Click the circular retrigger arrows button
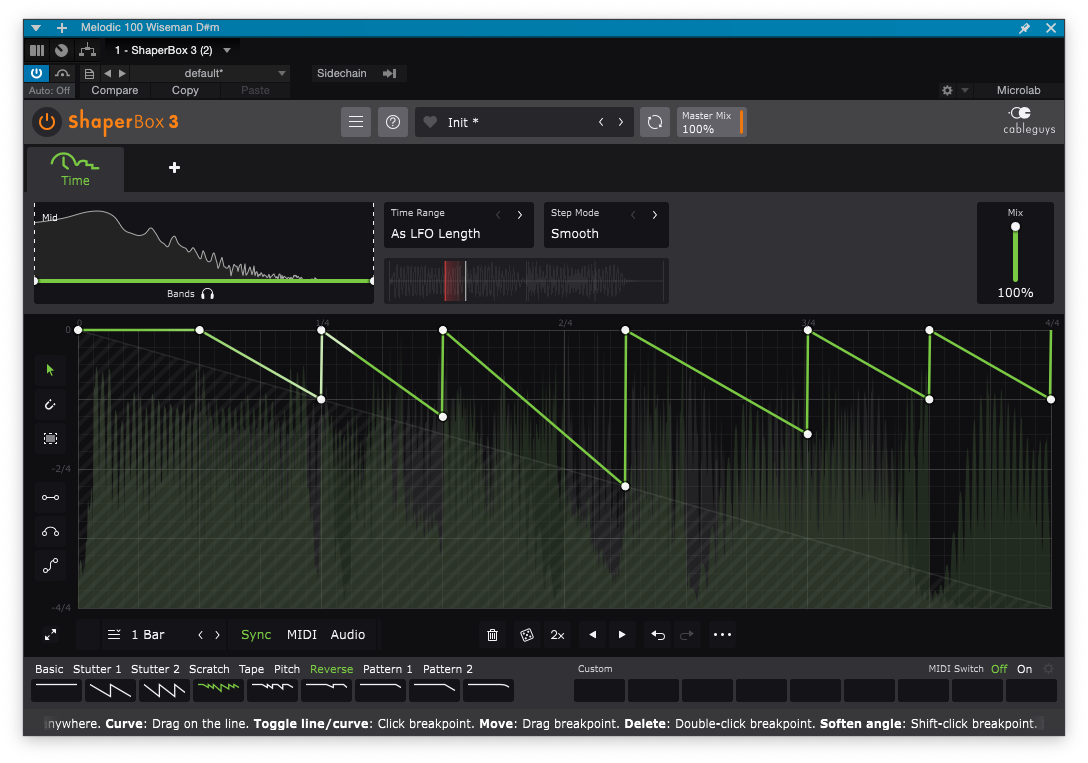The height and width of the screenshot is (763, 1088). point(654,122)
